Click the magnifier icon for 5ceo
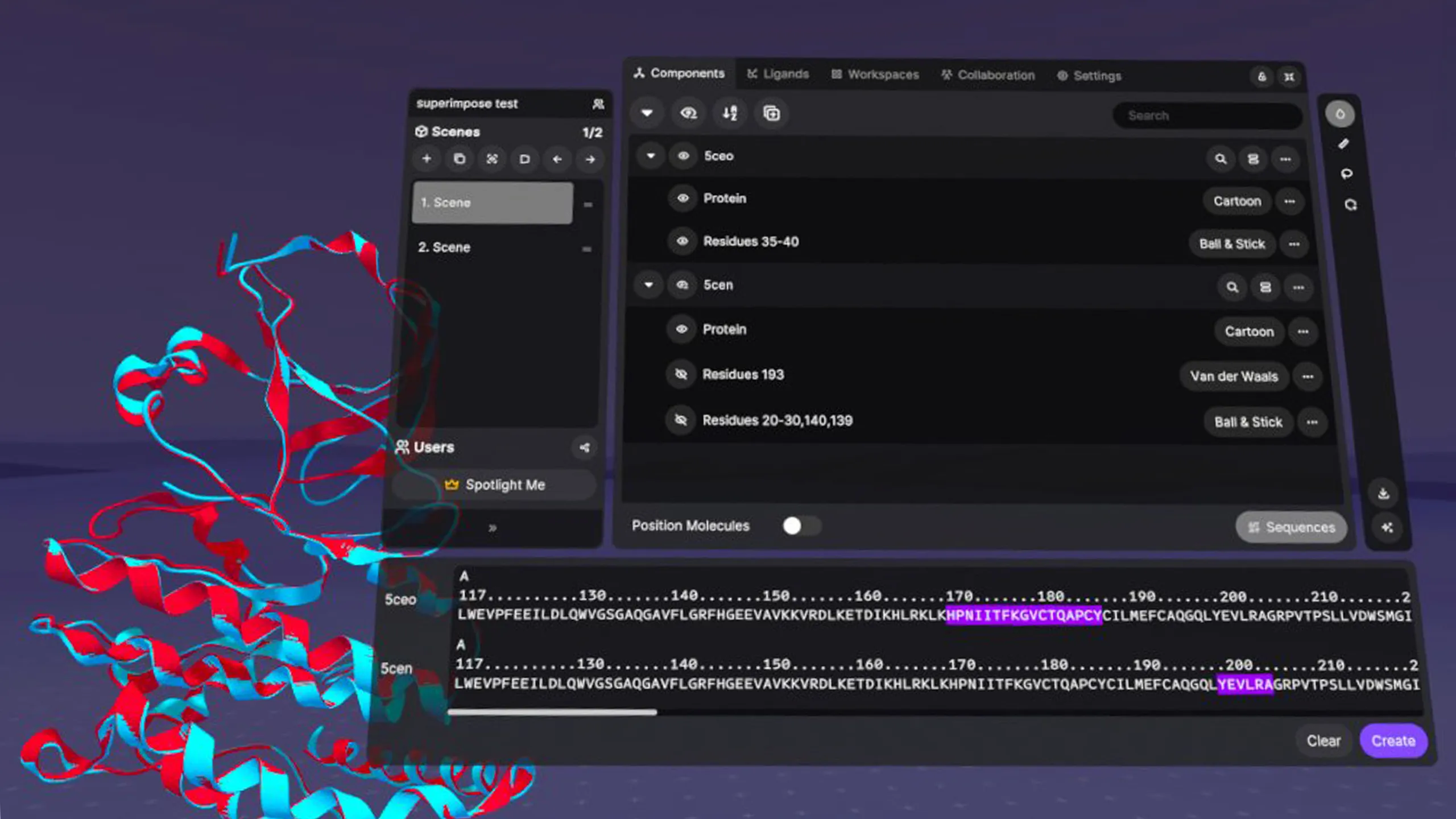This screenshot has width=1456, height=819. click(1221, 159)
